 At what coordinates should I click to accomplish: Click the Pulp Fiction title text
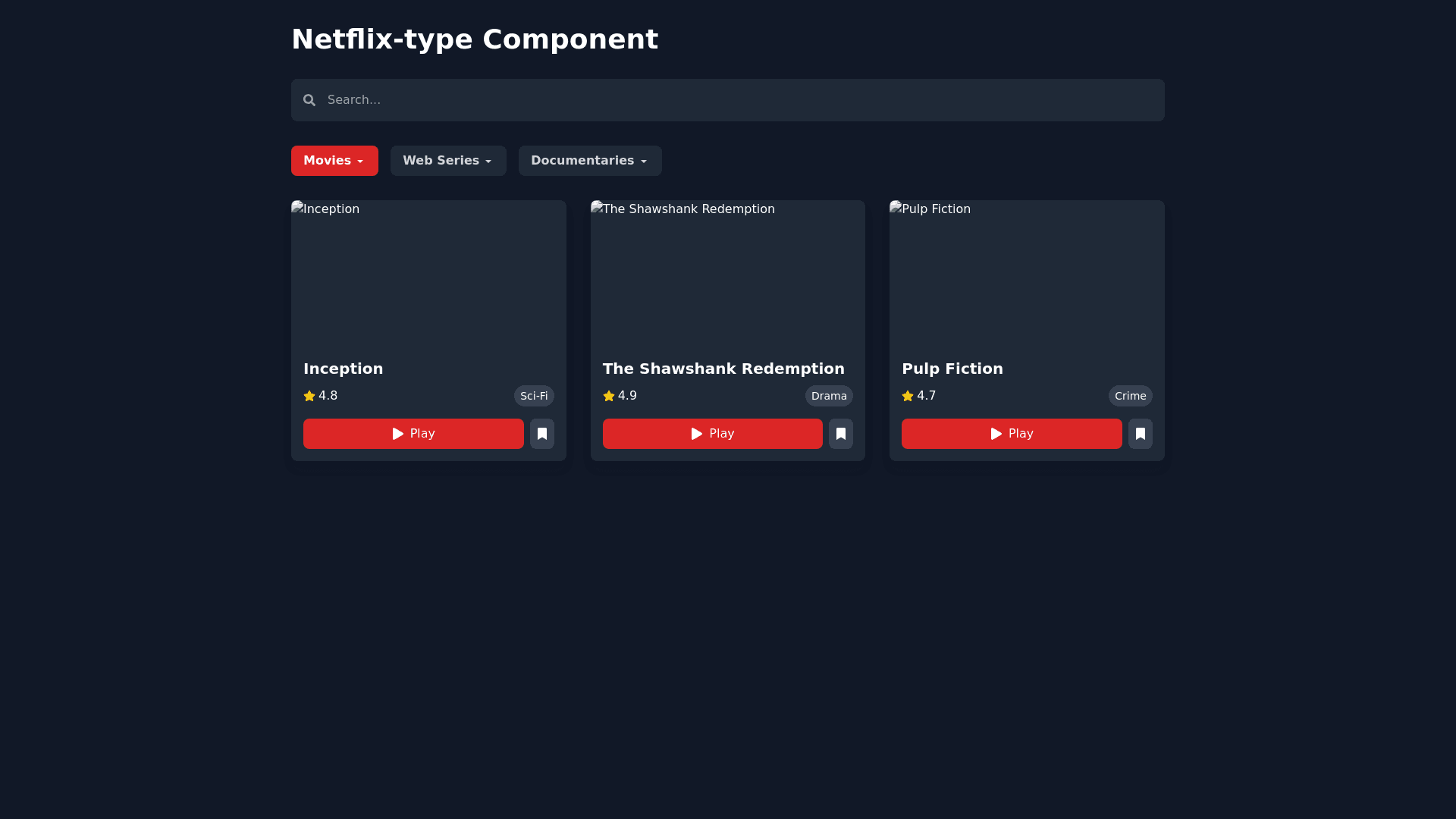[952, 369]
